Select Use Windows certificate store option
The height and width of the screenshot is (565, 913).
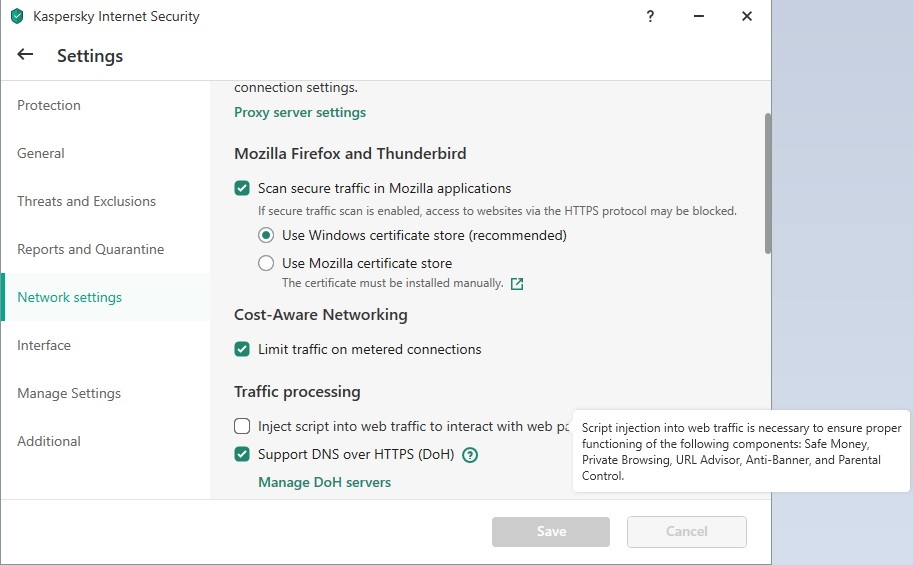[x=266, y=236]
